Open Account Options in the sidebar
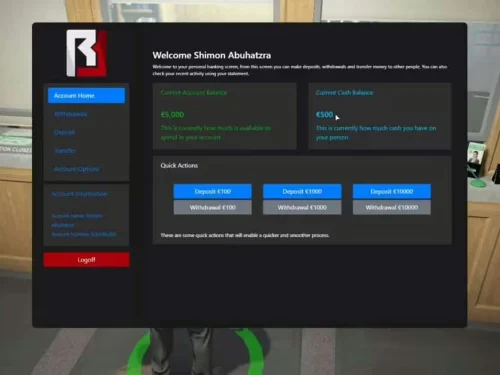 click(x=77, y=169)
